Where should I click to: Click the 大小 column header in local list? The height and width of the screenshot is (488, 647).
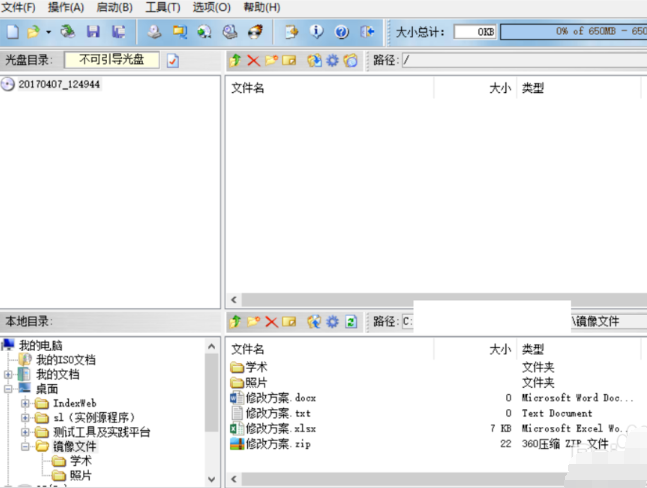(x=499, y=349)
